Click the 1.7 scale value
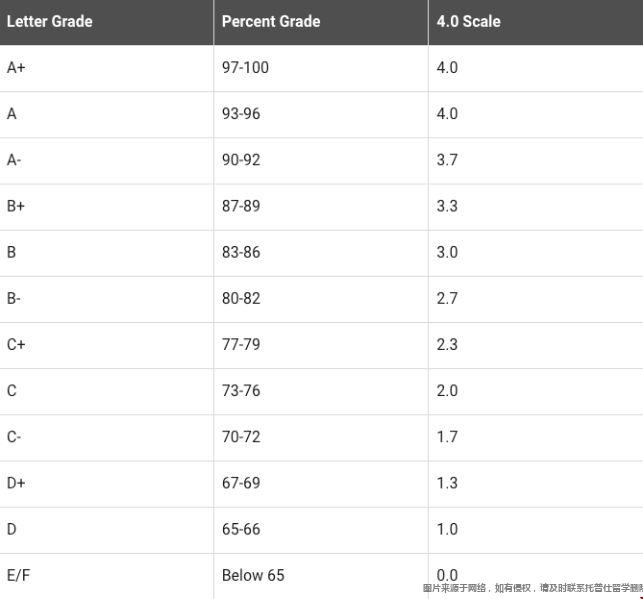 click(x=447, y=437)
